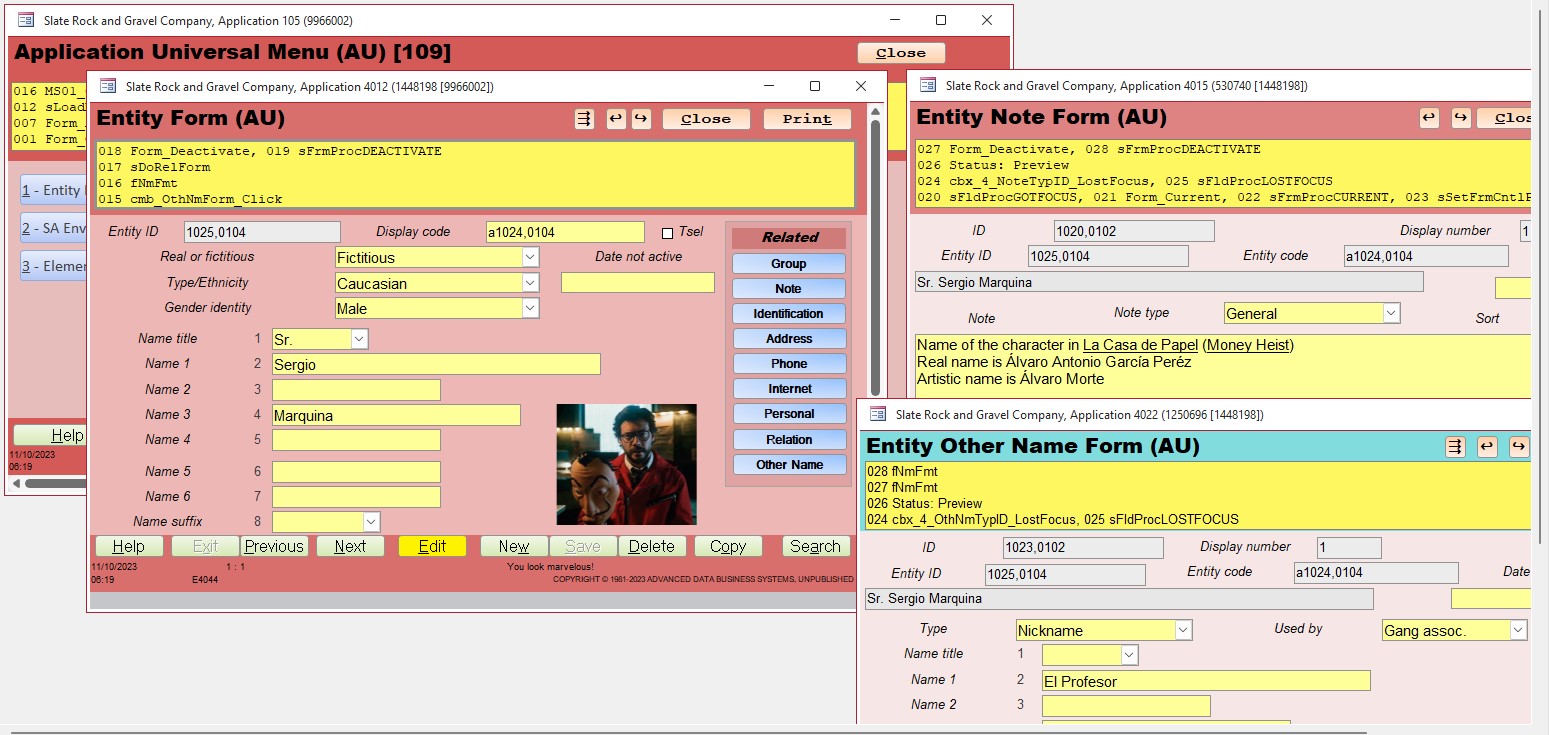The width and height of the screenshot is (1550, 735).
Task: Expand the Real or fictitious dropdown
Action: [x=530, y=258]
